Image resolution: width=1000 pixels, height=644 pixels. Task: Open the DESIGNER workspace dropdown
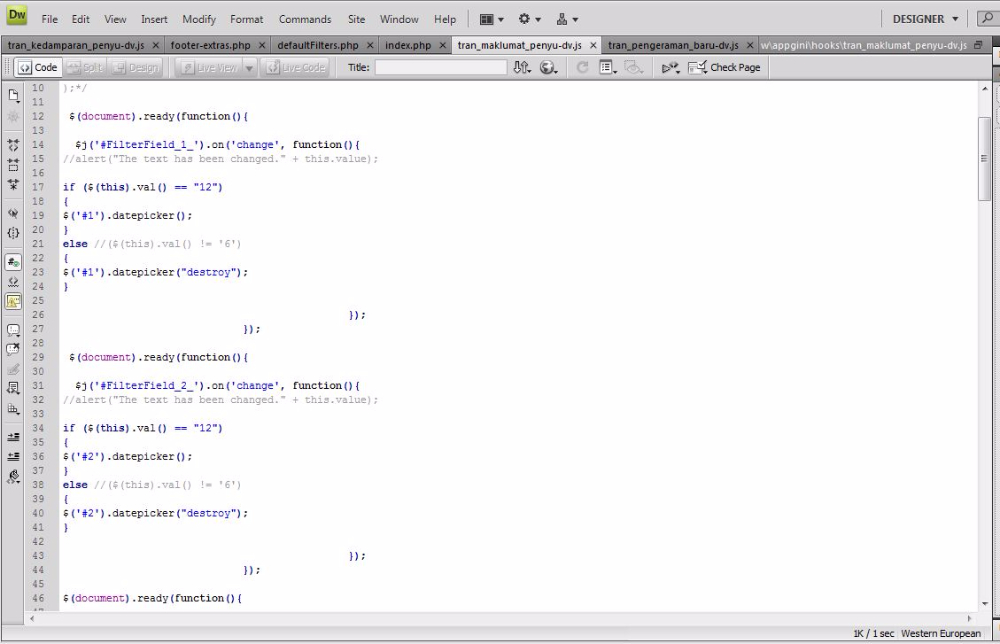pyautogui.click(x=925, y=19)
